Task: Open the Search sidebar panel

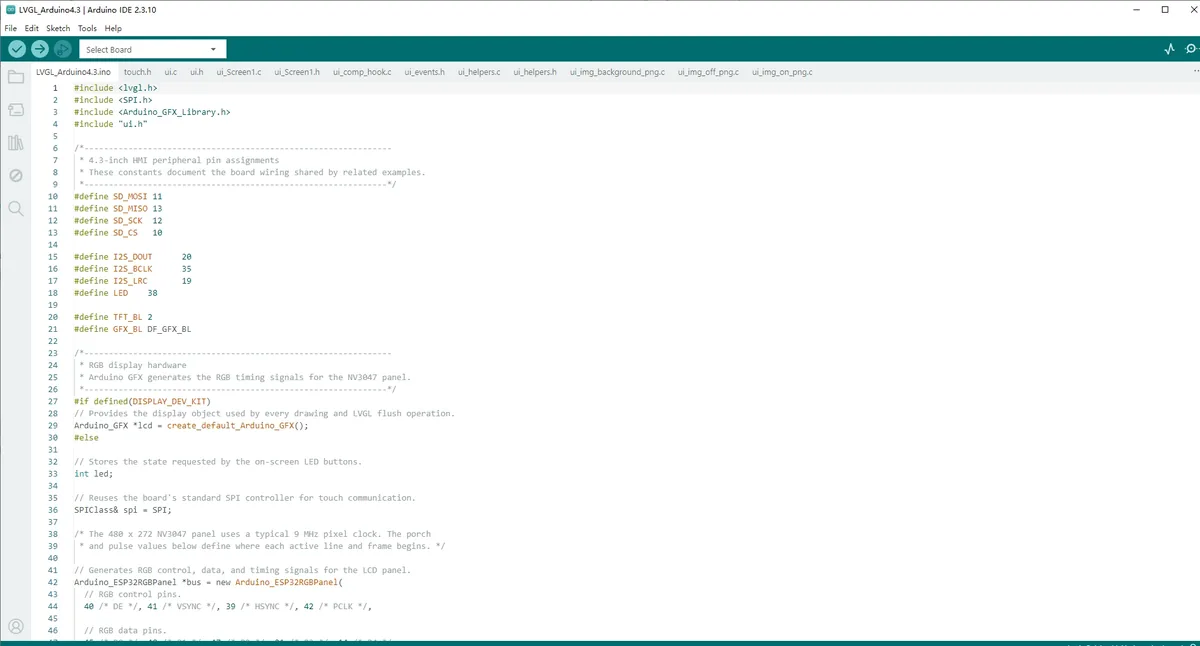Action: [x=16, y=209]
